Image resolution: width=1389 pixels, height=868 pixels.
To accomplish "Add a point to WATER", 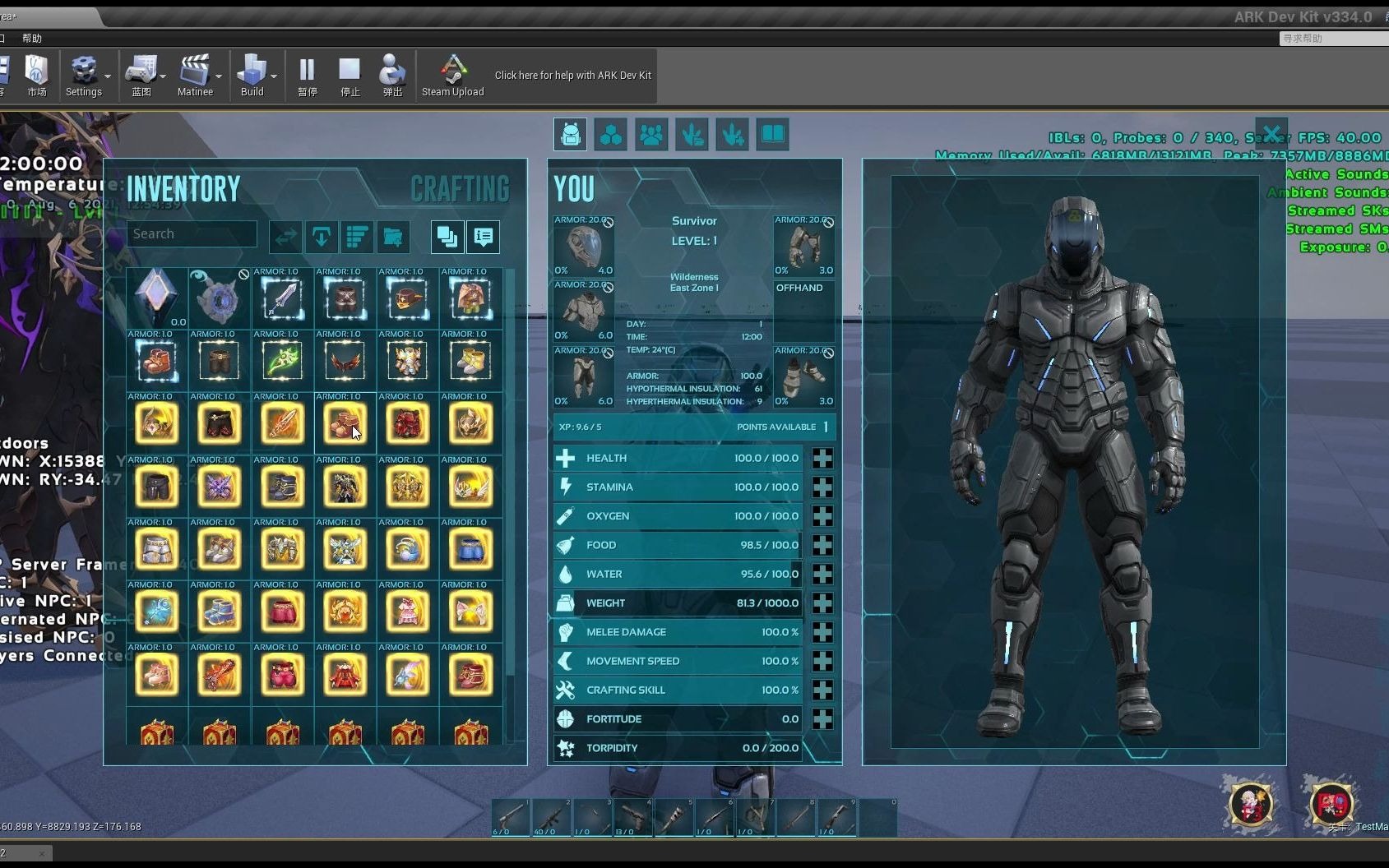I will click(x=822, y=574).
